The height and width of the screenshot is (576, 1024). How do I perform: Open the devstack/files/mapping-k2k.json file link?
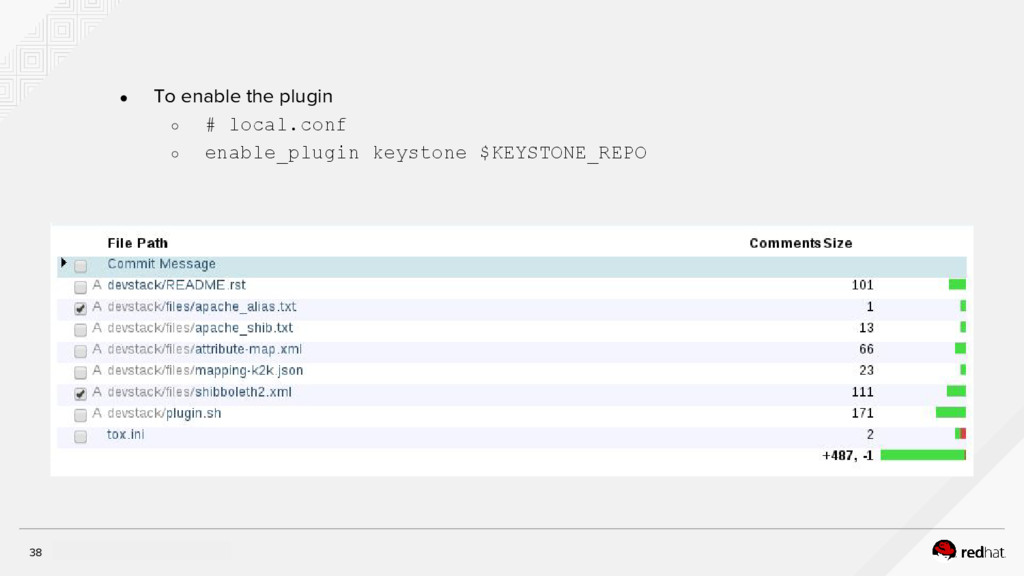(205, 370)
